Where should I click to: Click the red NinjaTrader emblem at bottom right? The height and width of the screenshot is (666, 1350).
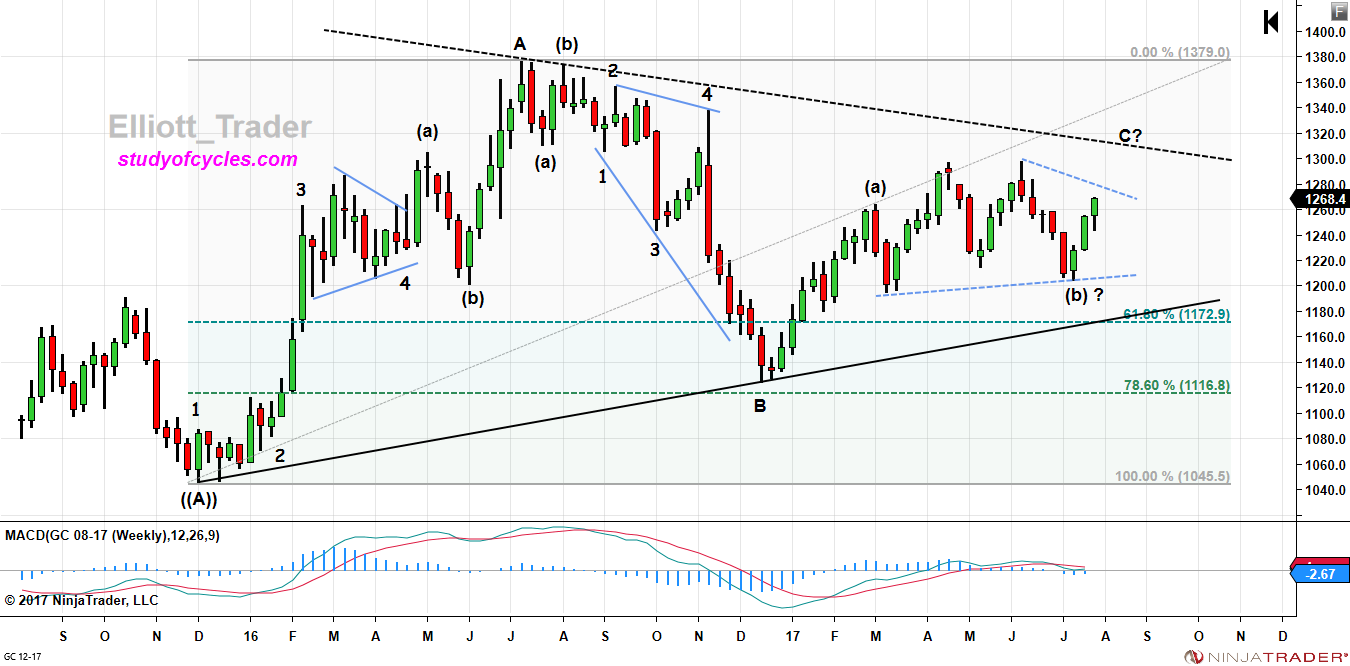pyautogui.click(x=1194, y=655)
